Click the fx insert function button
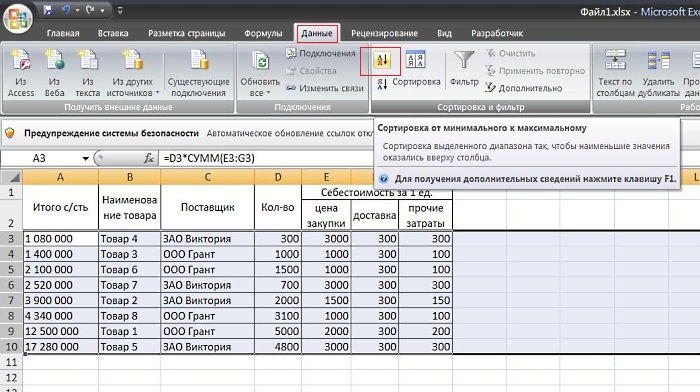 (149, 158)
